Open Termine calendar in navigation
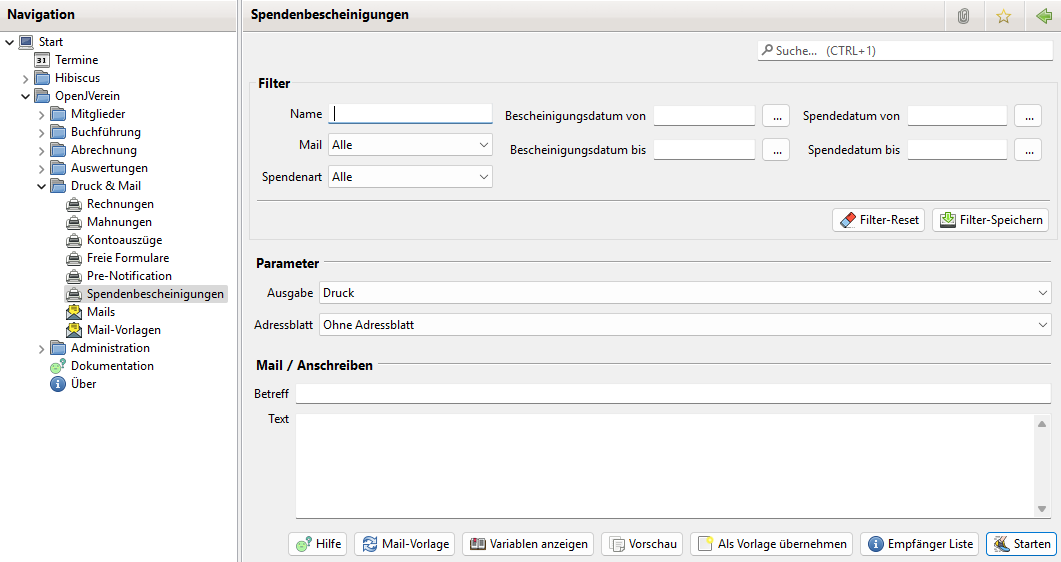 point(76,60)
